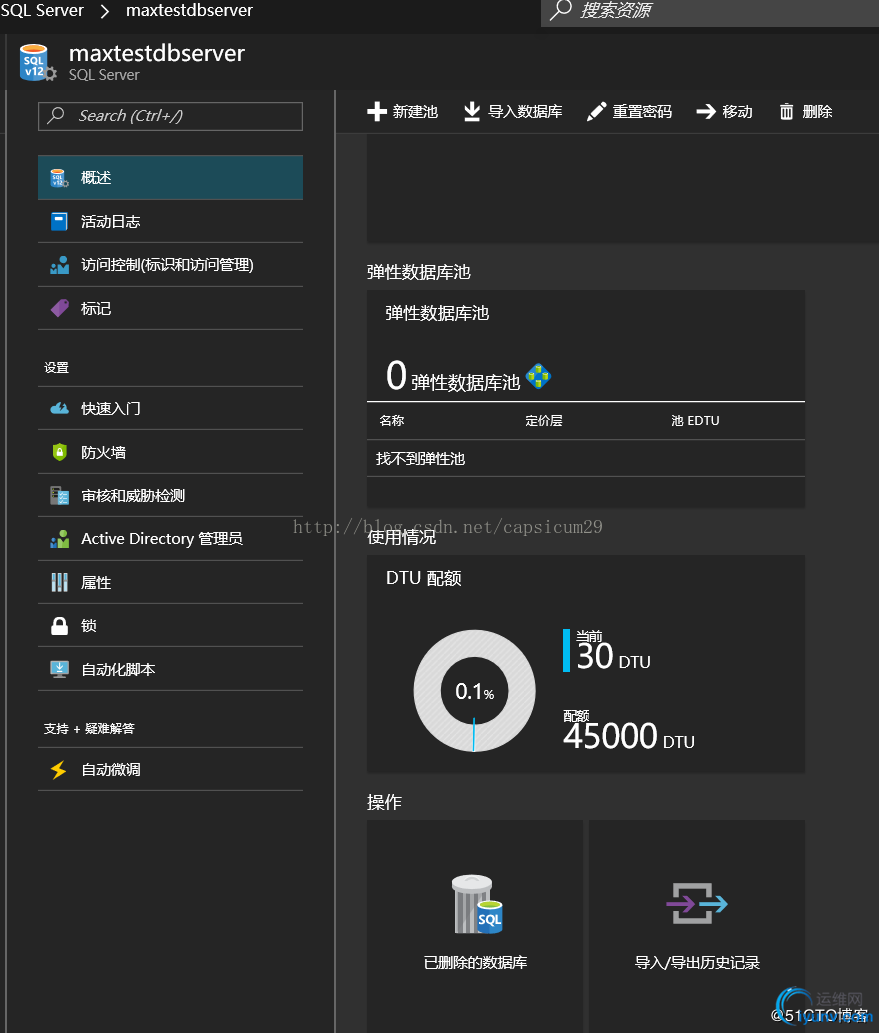The width and height of the screenshot is (879, 1033).
Task: Open the 概述 overview menu item
Action: pos(171,178)
